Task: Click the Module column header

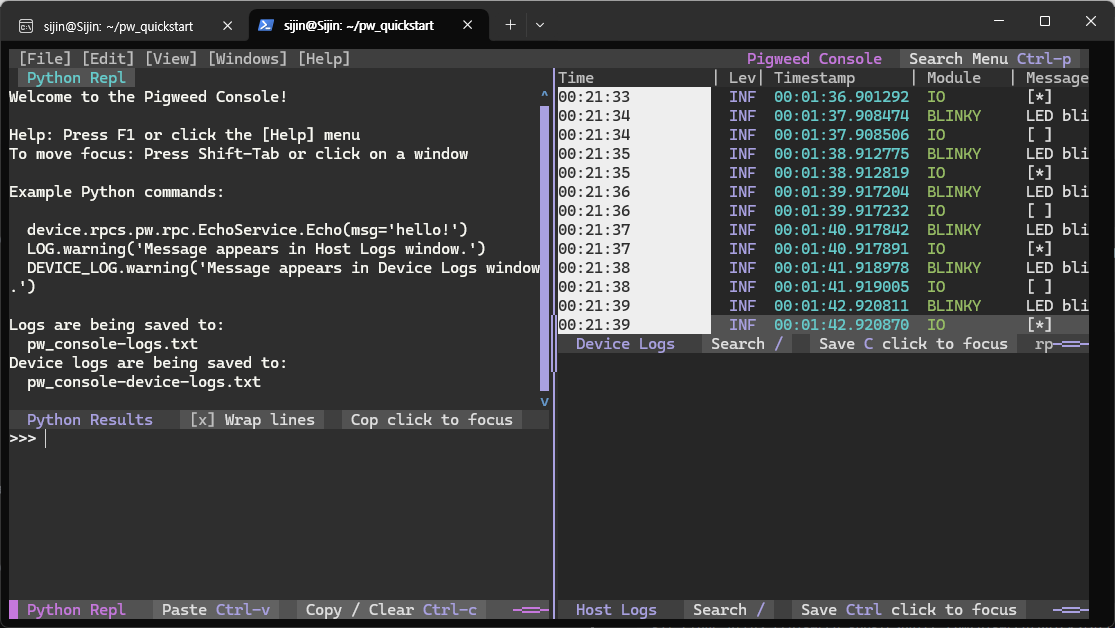Action: 954,78
